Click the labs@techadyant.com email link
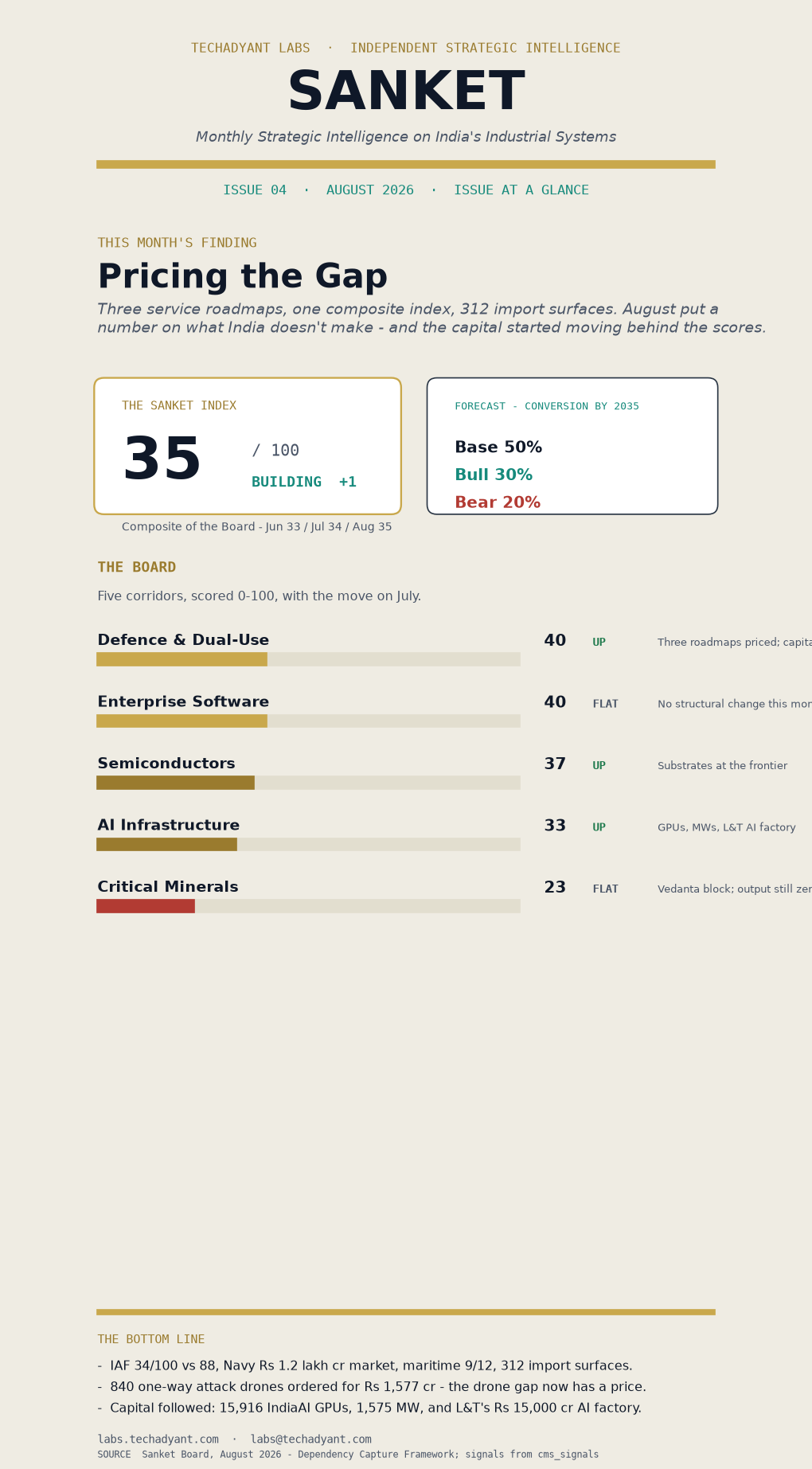Image resolution: width=812 pixels, height=1469 pixels. click(310, 1439)
